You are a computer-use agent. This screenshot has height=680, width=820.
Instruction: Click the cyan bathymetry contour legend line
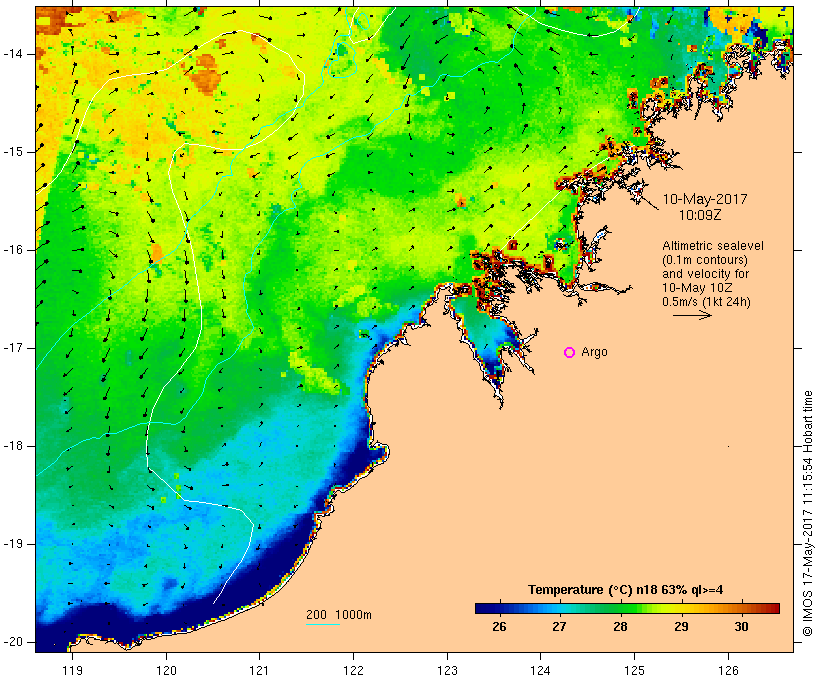pyautogui.click(x=323, y=624)
